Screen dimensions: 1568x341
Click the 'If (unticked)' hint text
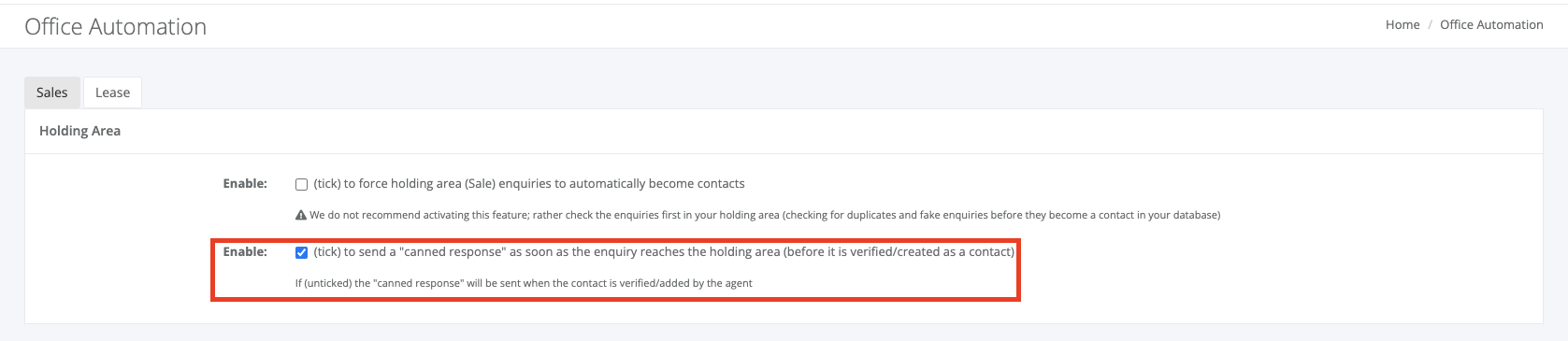coord(524,283)
